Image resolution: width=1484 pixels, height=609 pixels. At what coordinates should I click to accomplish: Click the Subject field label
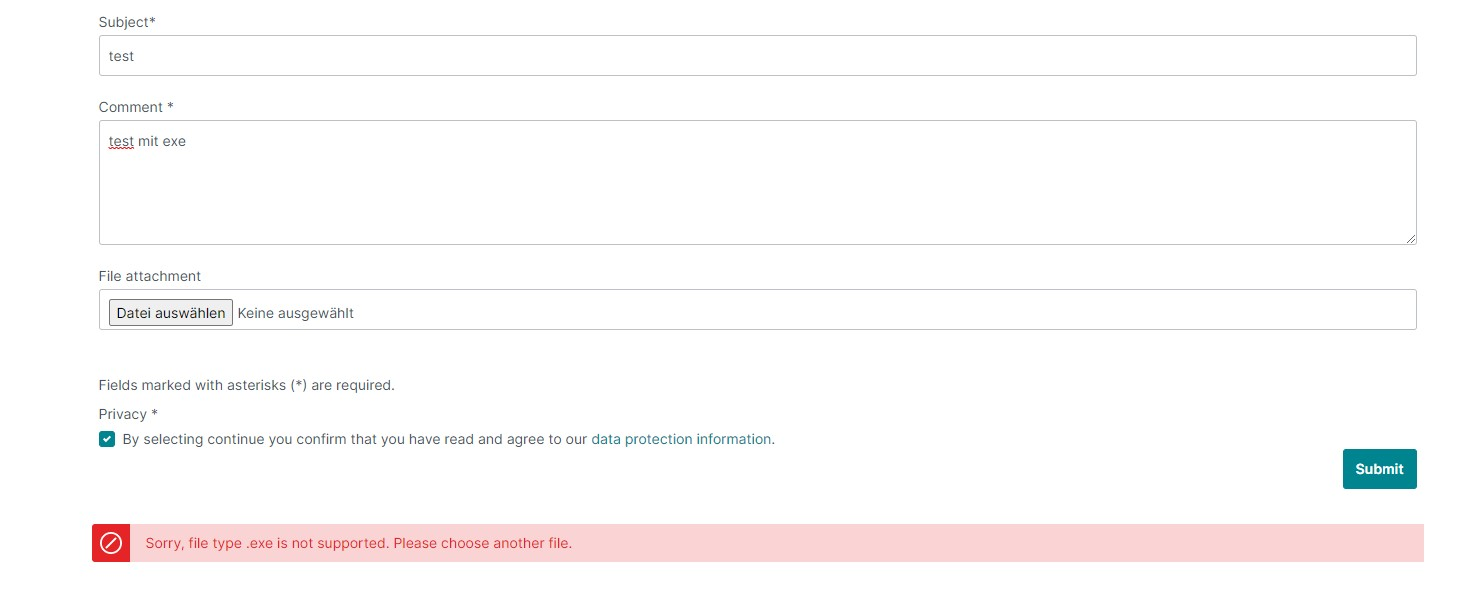click(x=126, y=21)
